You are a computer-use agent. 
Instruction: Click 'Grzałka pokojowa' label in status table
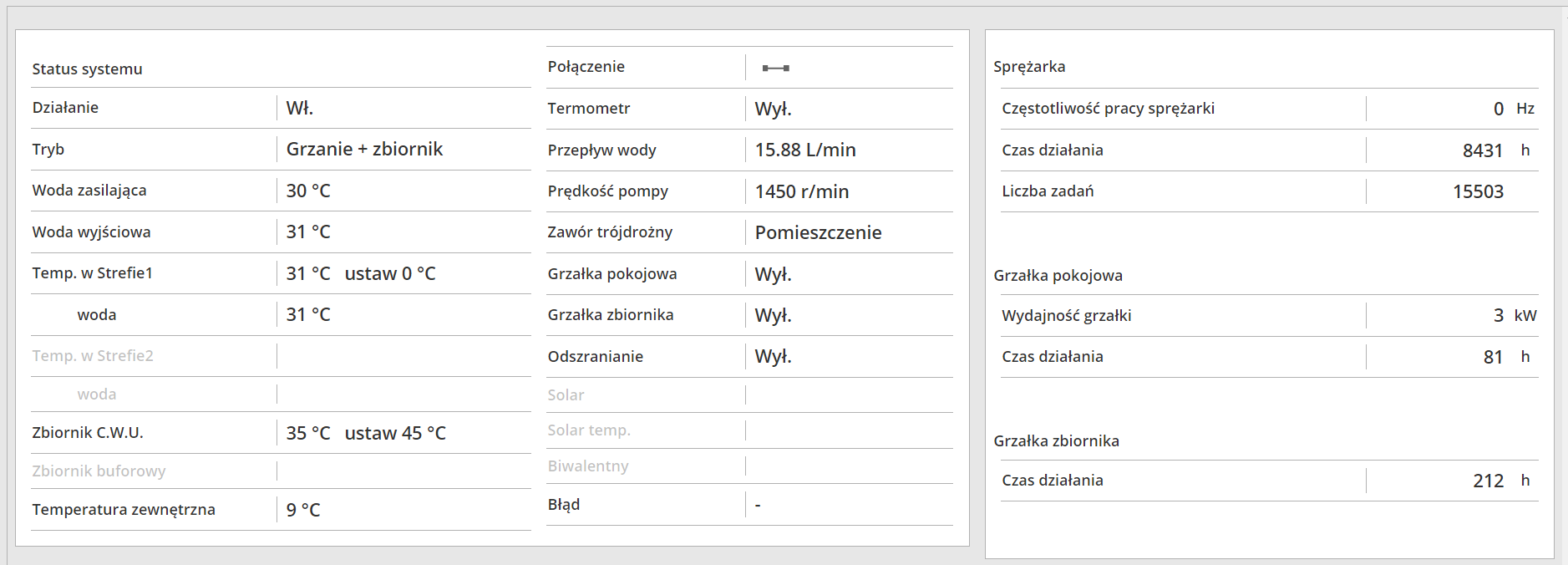pos(611,274)
